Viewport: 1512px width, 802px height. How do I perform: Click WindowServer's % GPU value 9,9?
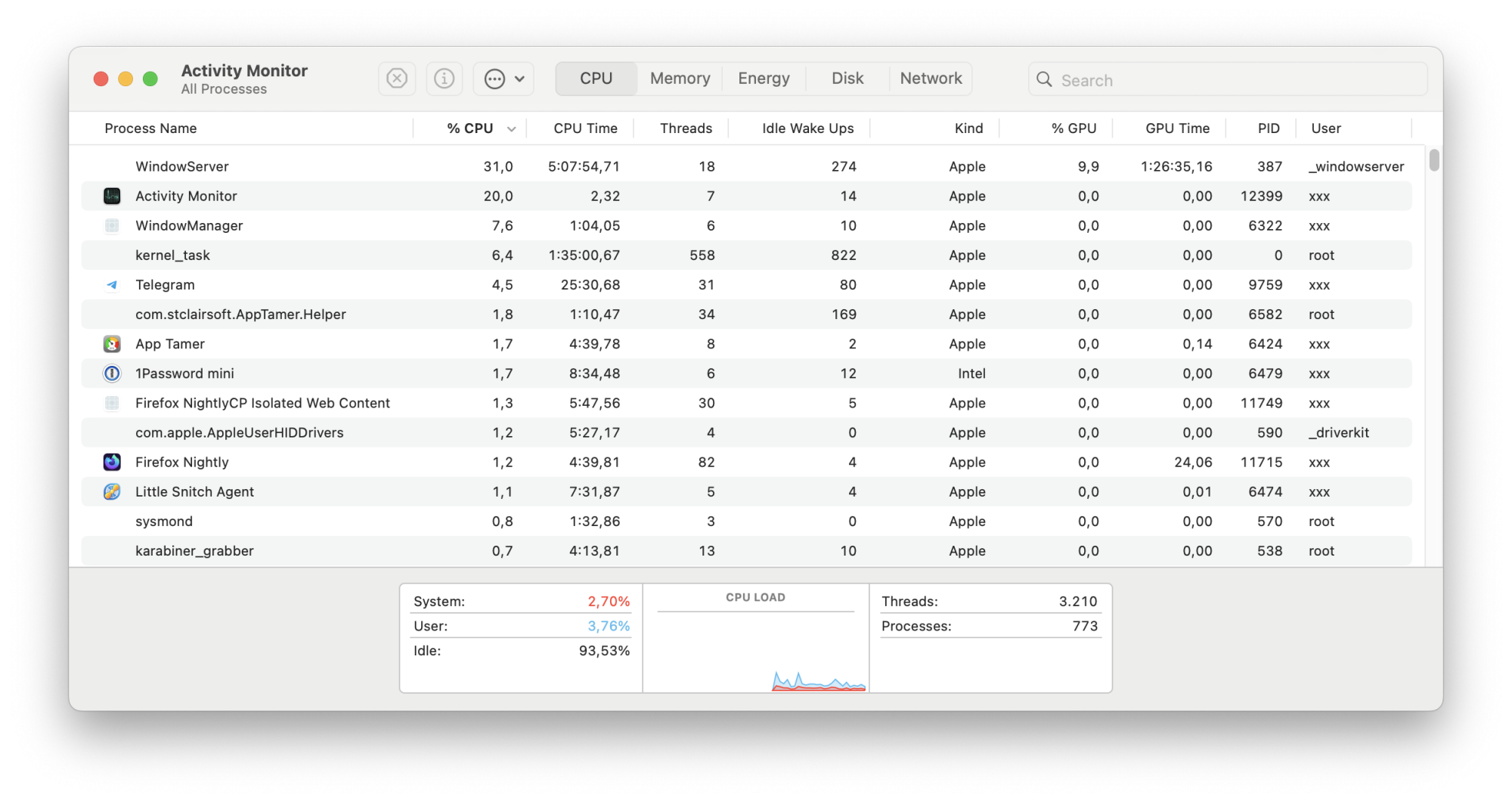tap(1088, 166)
